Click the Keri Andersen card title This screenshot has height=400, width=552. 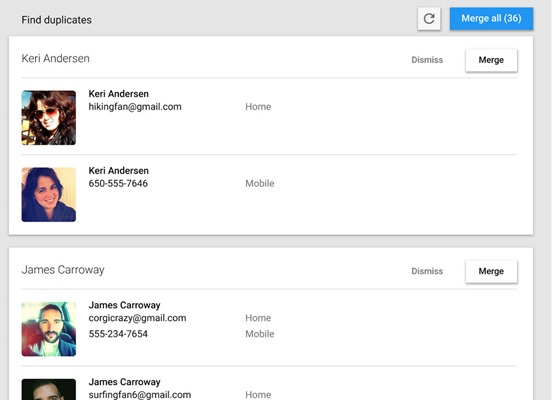tap(55, 58)
